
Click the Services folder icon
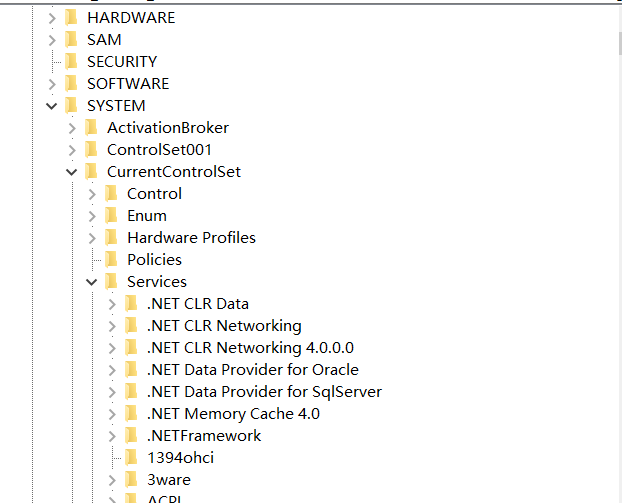coord(111,282)
